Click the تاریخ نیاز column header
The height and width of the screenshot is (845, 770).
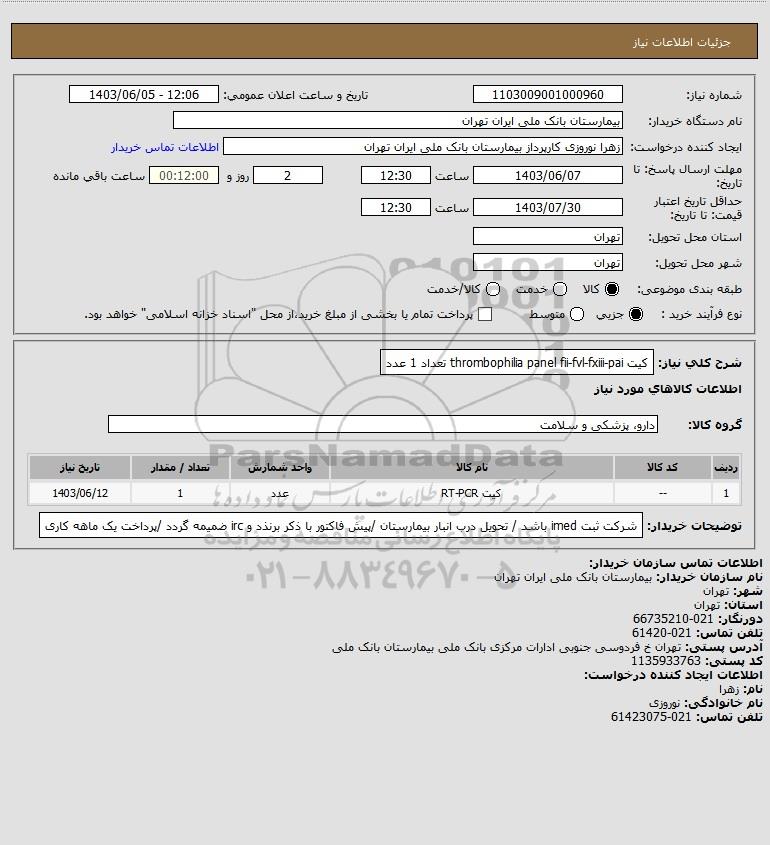pos(80,468)
